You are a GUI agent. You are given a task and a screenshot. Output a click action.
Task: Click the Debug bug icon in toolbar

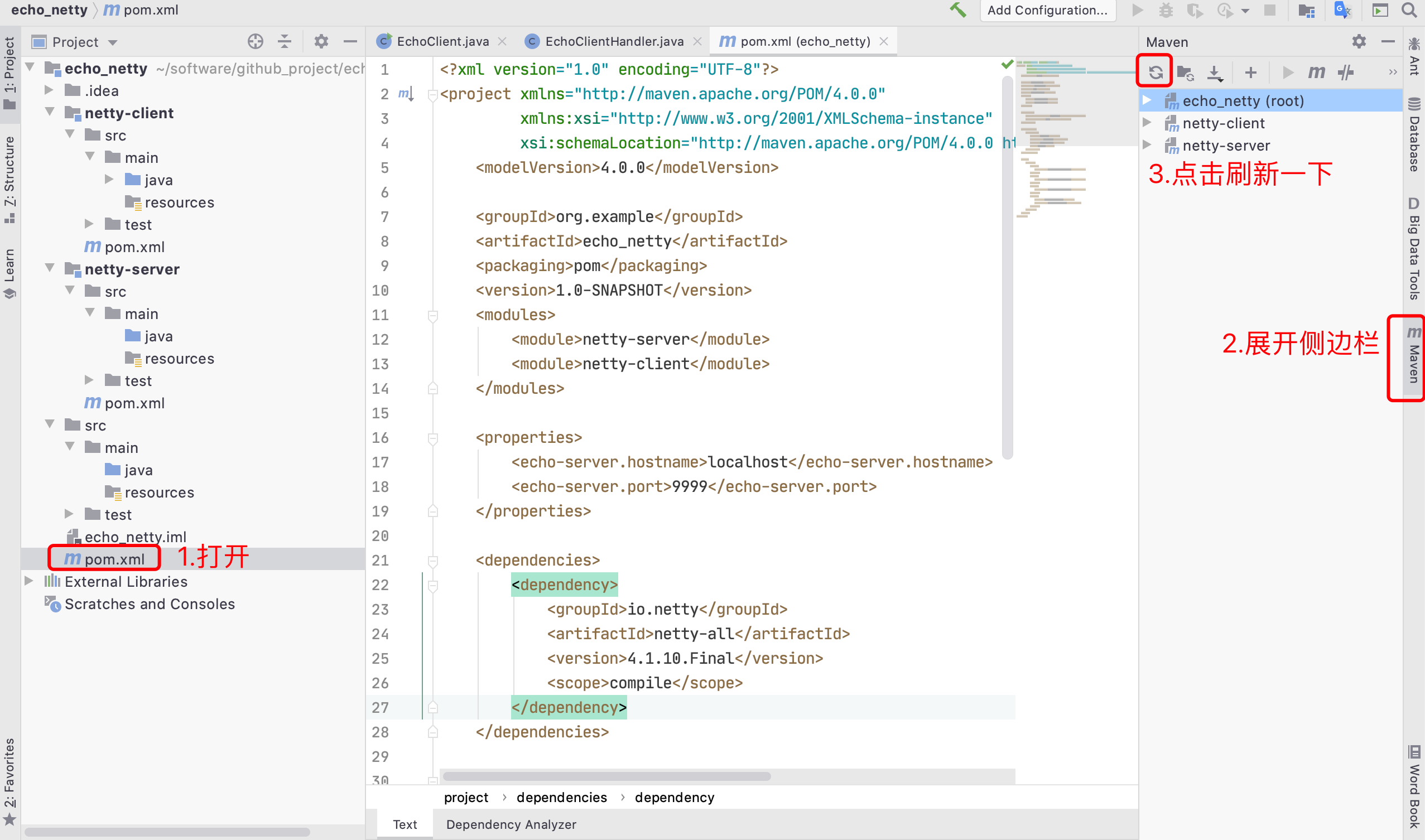click(1166, 10)
